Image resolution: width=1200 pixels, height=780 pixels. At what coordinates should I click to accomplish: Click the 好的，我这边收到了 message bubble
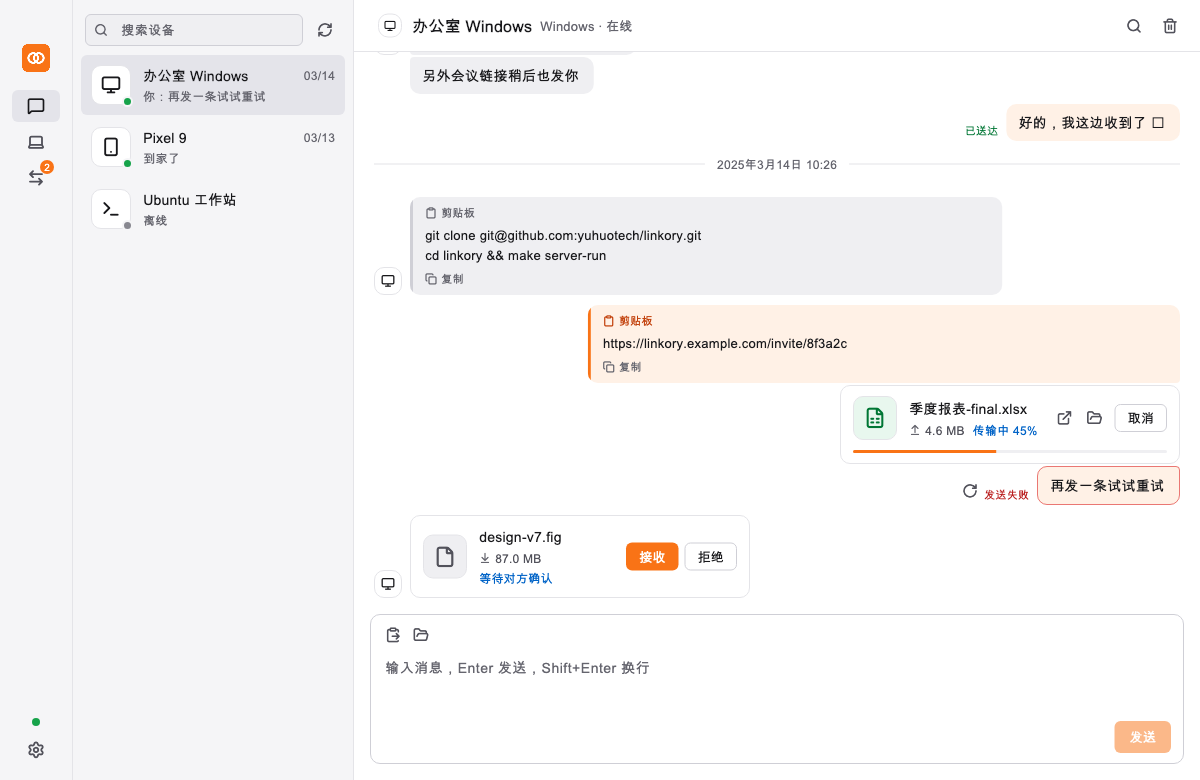[x=1093, y=123]
